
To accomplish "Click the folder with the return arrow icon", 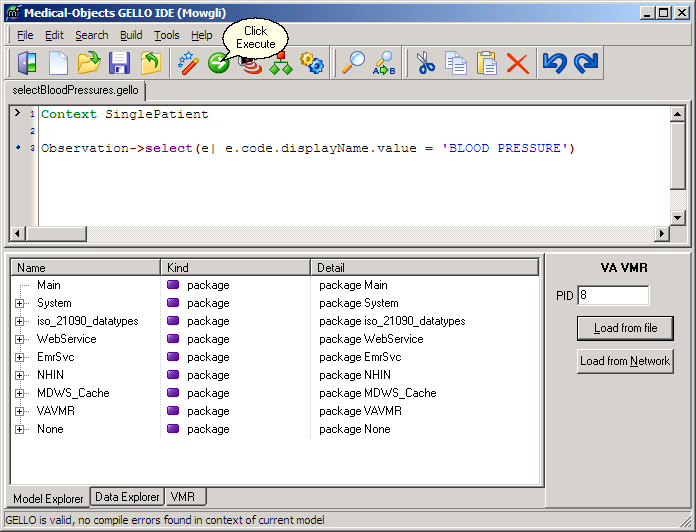I will tap(151, 63).
